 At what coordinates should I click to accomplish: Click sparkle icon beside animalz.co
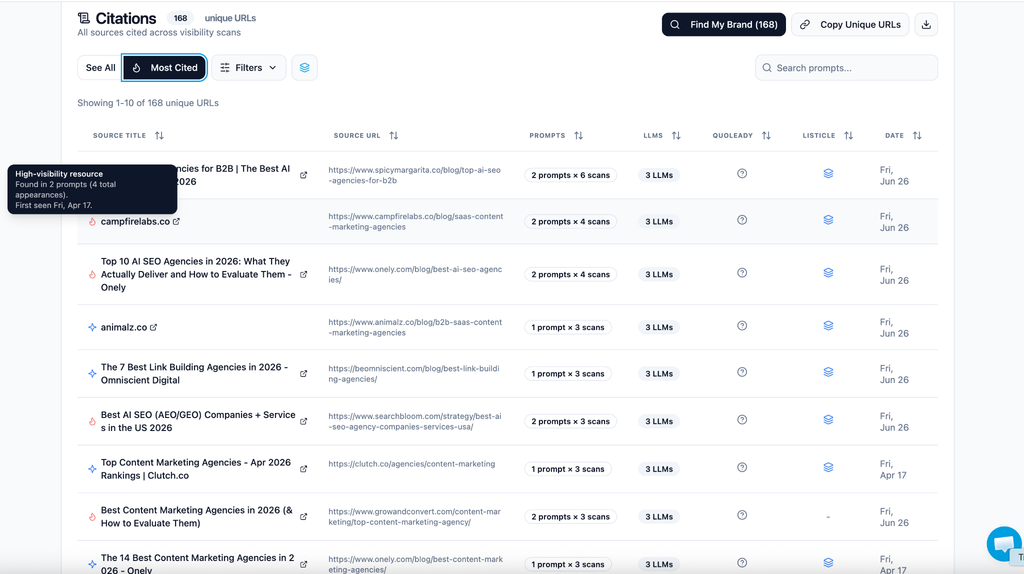tap(92, 327)
